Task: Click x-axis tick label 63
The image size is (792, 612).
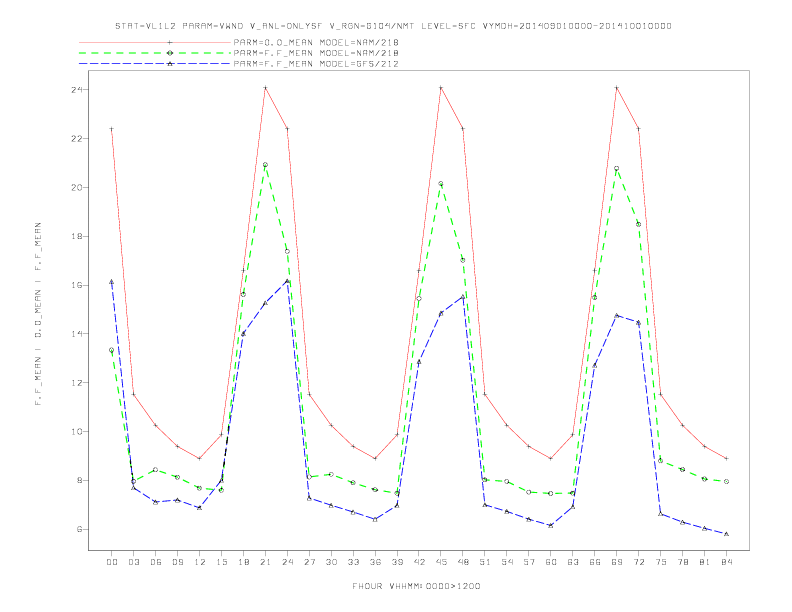Action: tap(573, 562)
